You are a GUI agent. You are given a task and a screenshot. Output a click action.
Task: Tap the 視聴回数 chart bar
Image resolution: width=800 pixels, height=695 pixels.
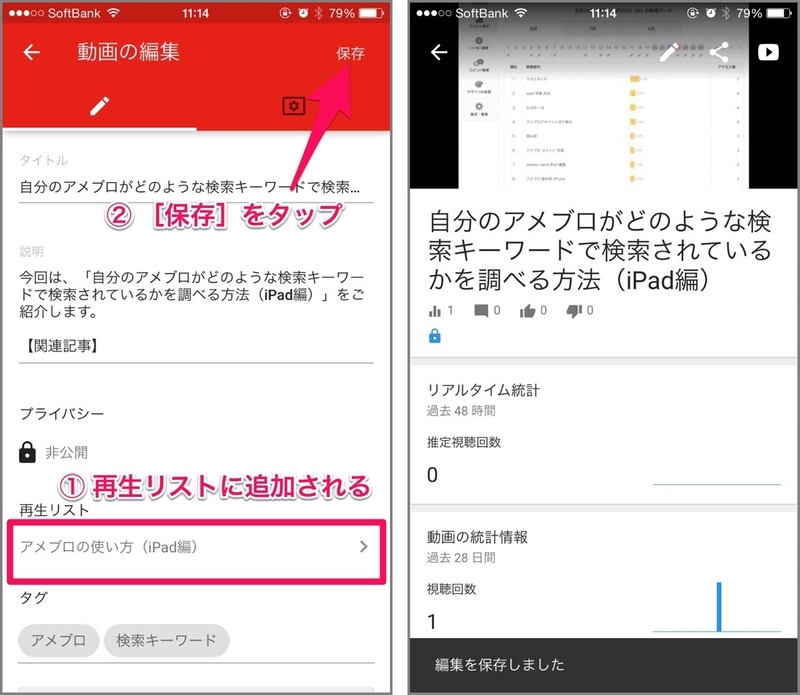(x=719, y=607)
